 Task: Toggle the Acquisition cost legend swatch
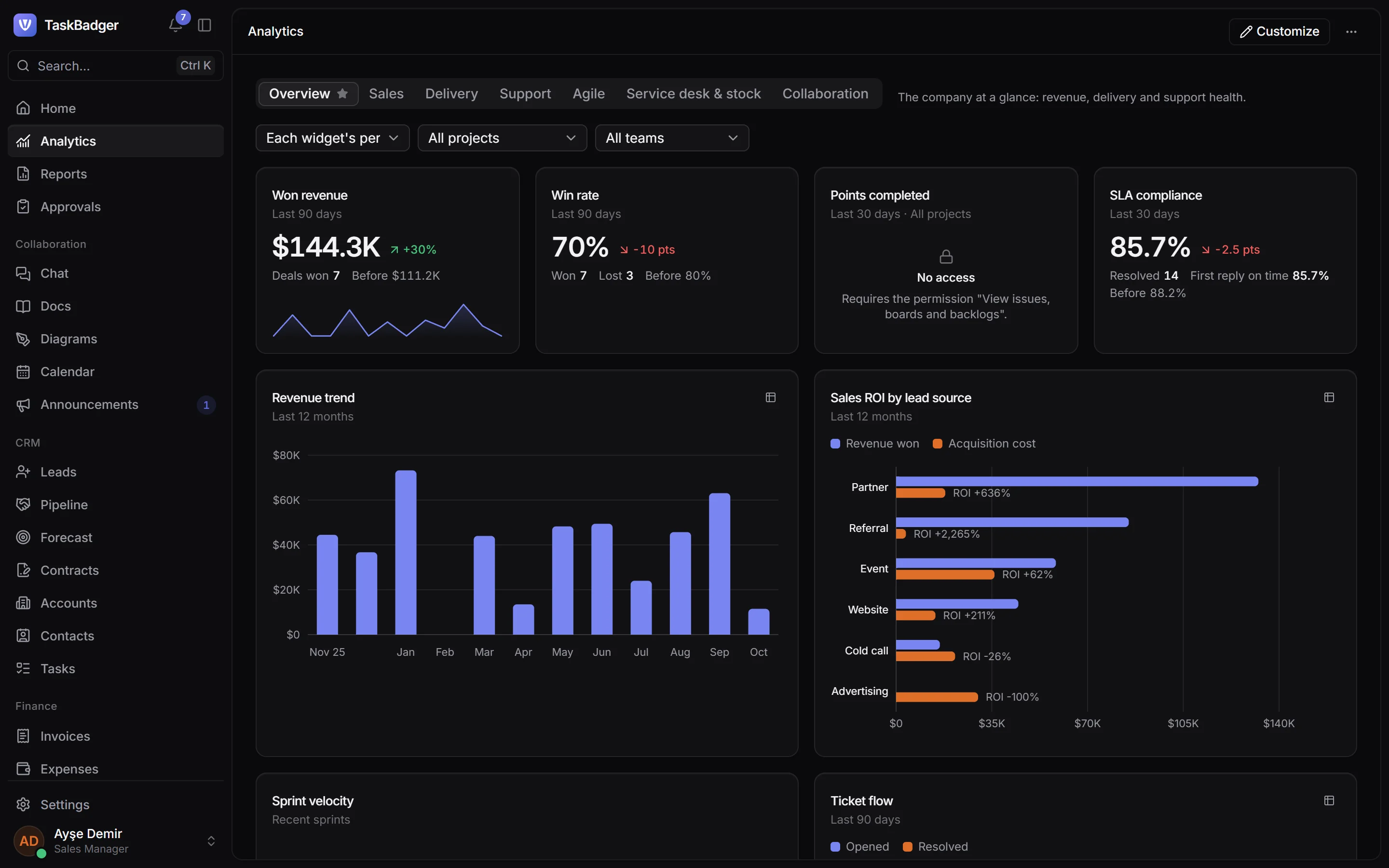(937, 444)
